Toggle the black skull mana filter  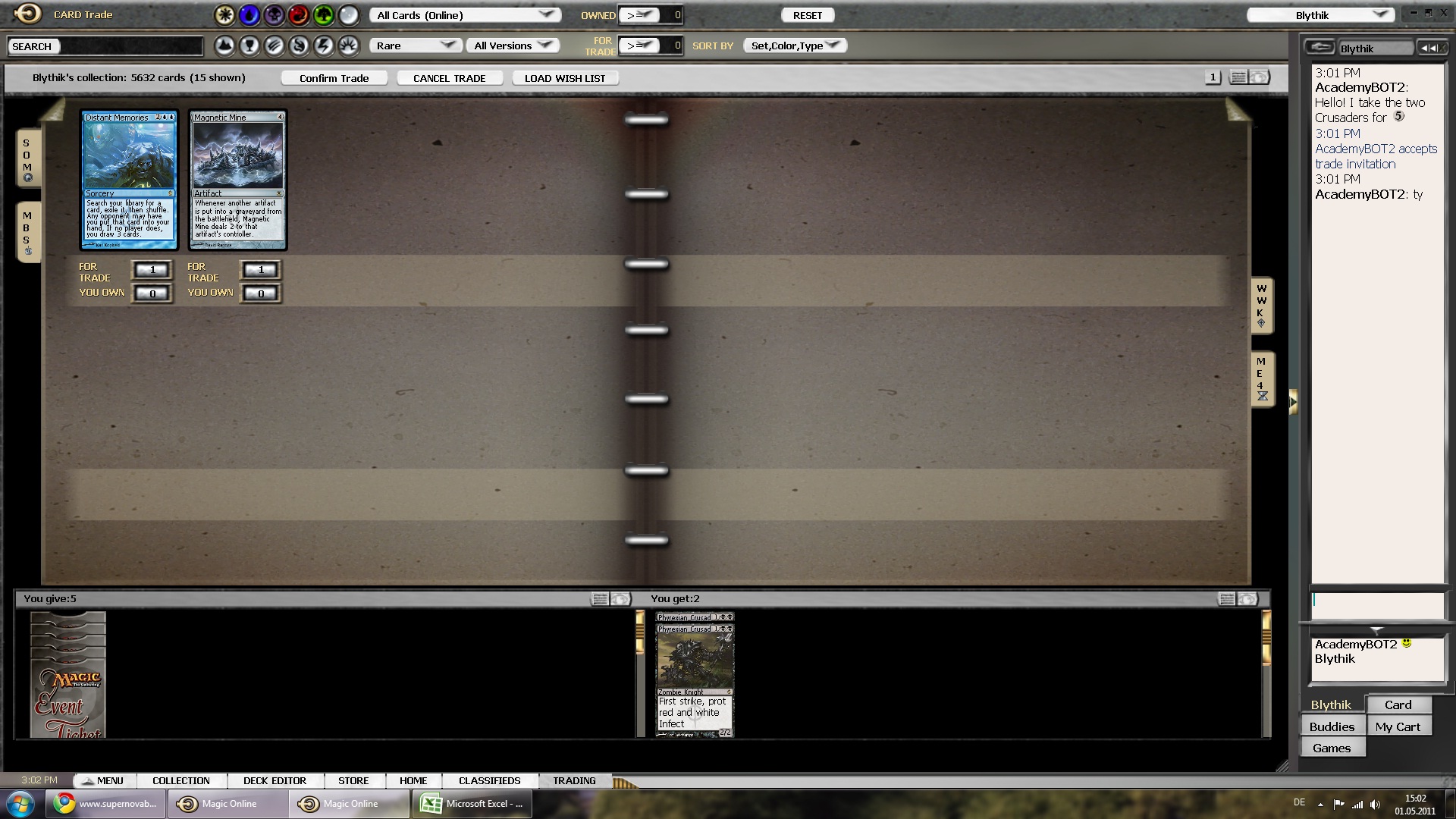[274, 14]
